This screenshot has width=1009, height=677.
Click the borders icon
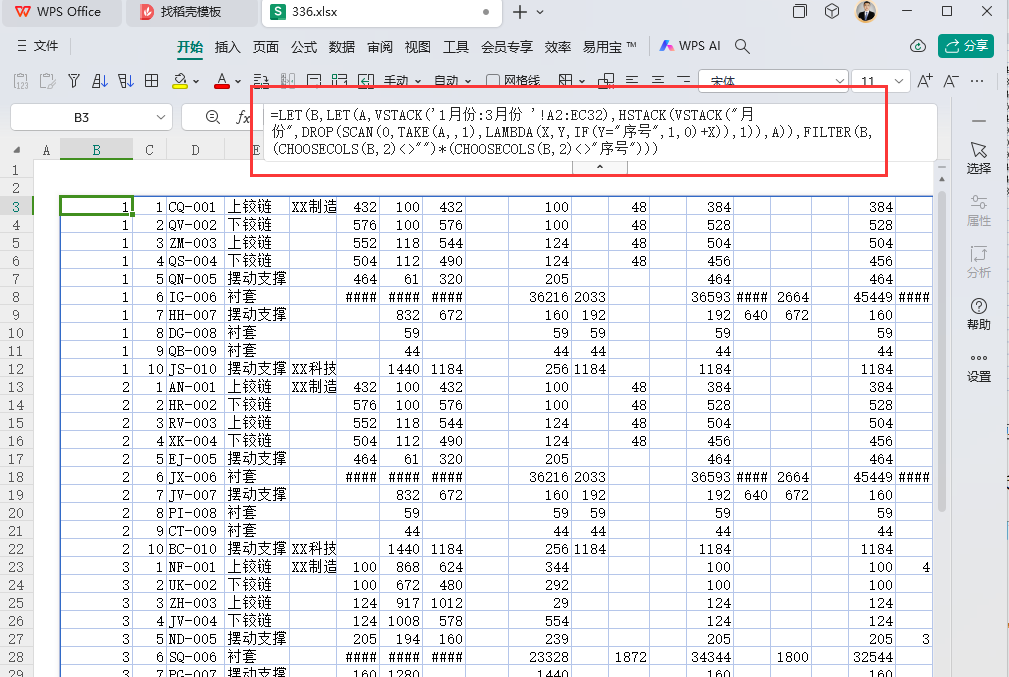[x=566, y=81]
